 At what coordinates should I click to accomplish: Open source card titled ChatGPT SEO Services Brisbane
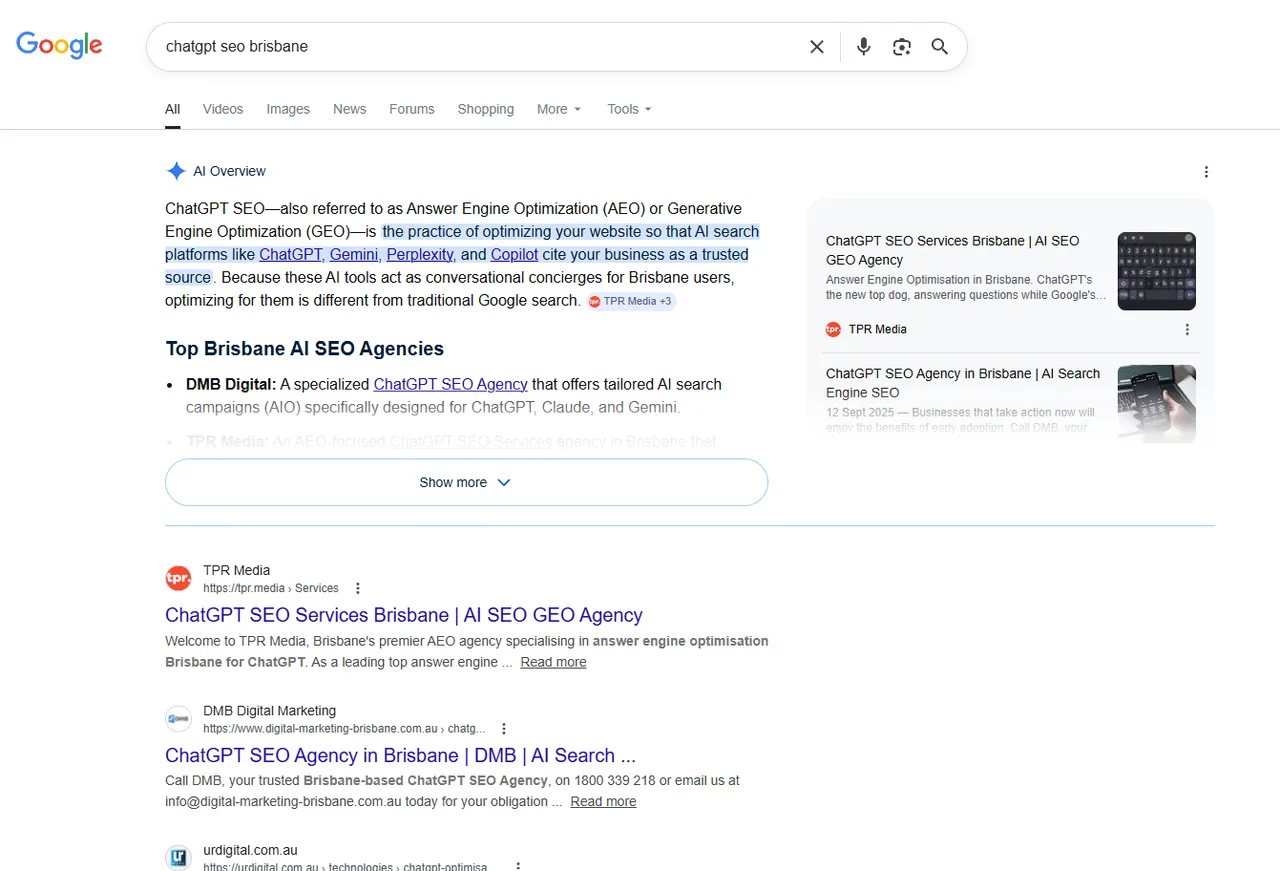click(953, 250)
